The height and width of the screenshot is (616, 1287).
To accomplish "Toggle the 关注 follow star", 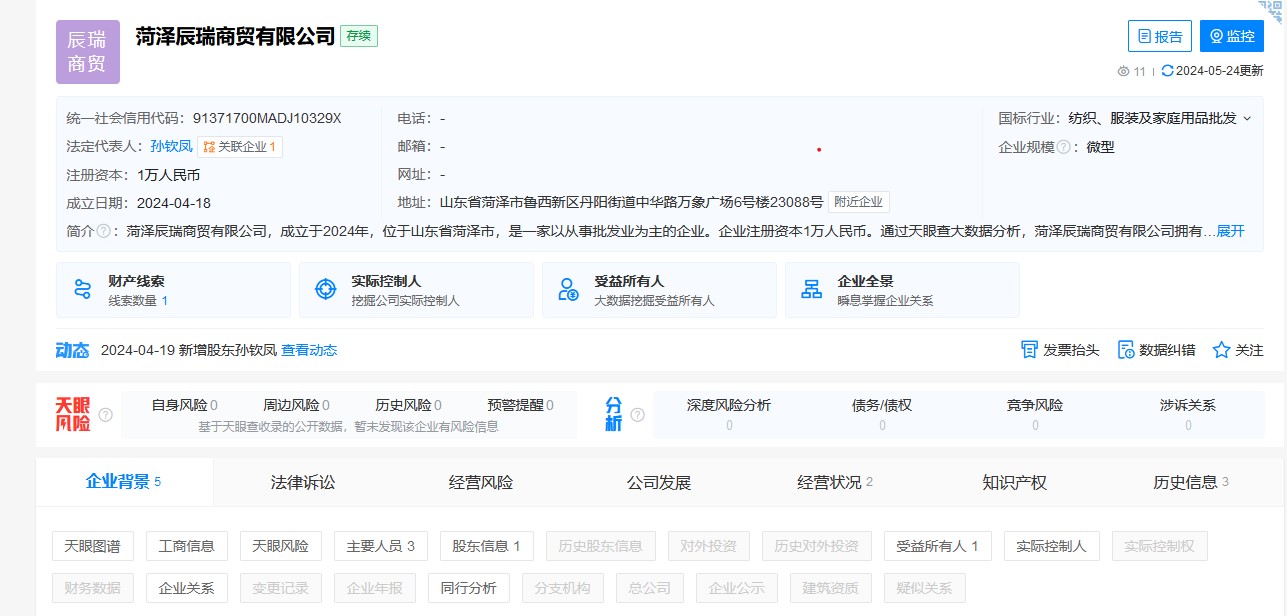I will pos(1220,350).
